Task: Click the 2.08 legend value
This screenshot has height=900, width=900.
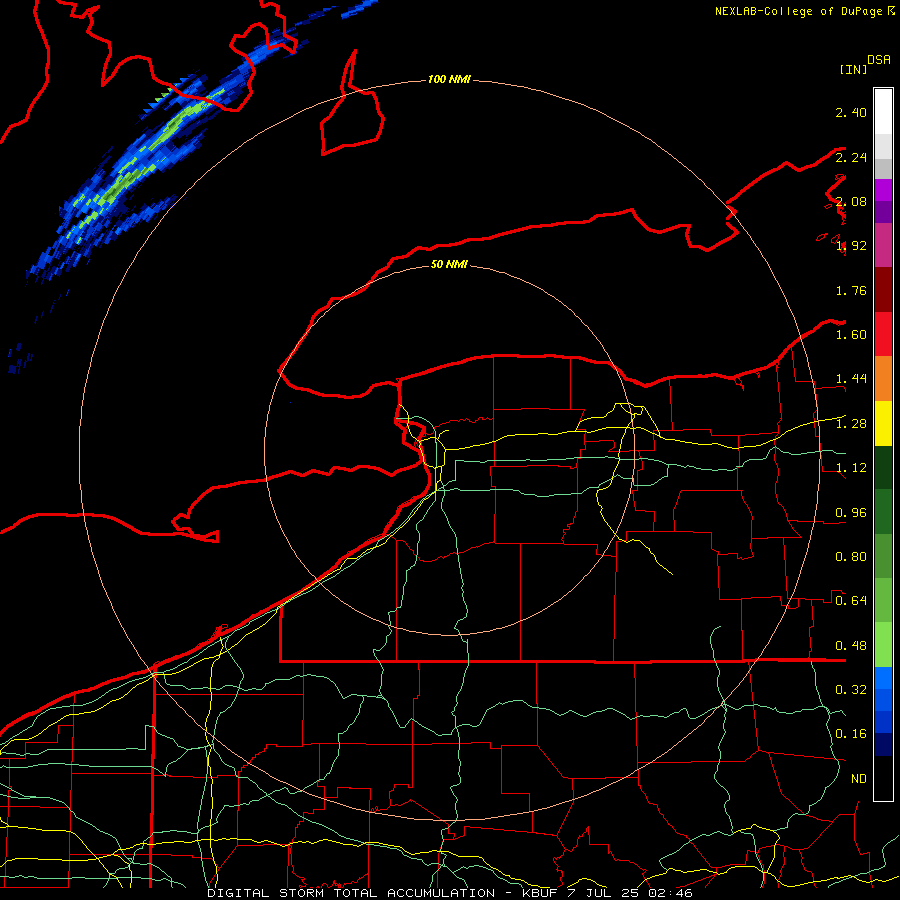Action: [x=851, y=201]
